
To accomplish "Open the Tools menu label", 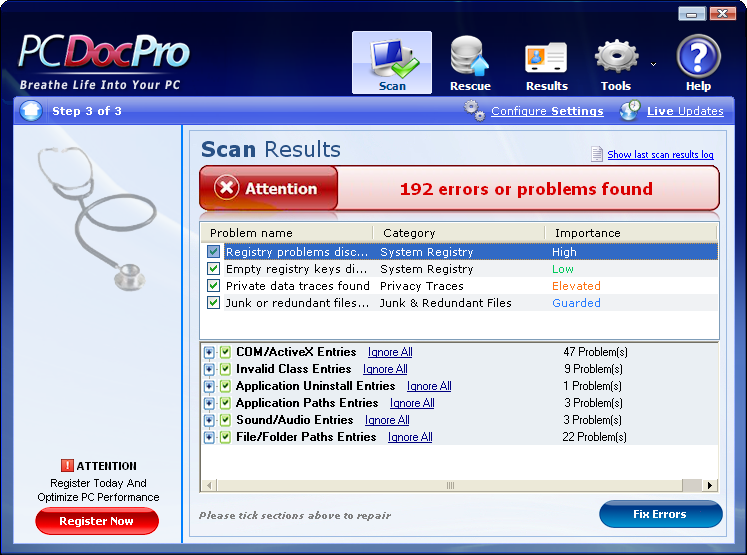I will click(616, 86).
